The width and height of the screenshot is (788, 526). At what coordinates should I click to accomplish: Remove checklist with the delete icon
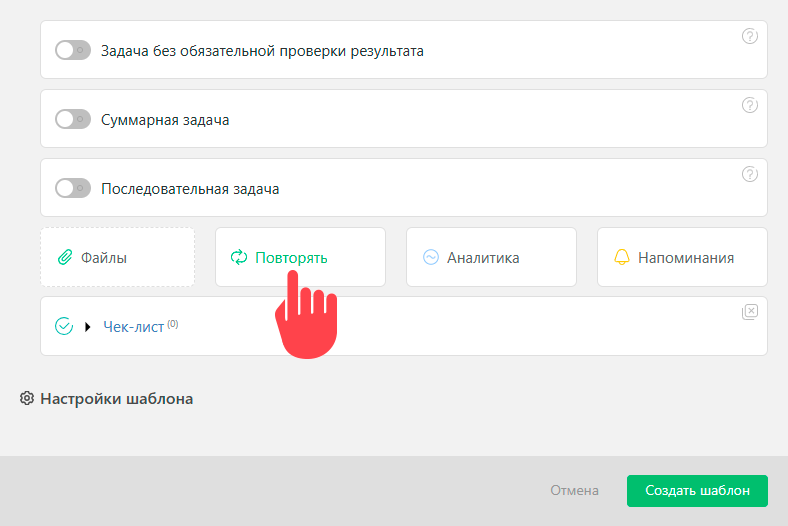coord(749,311)
